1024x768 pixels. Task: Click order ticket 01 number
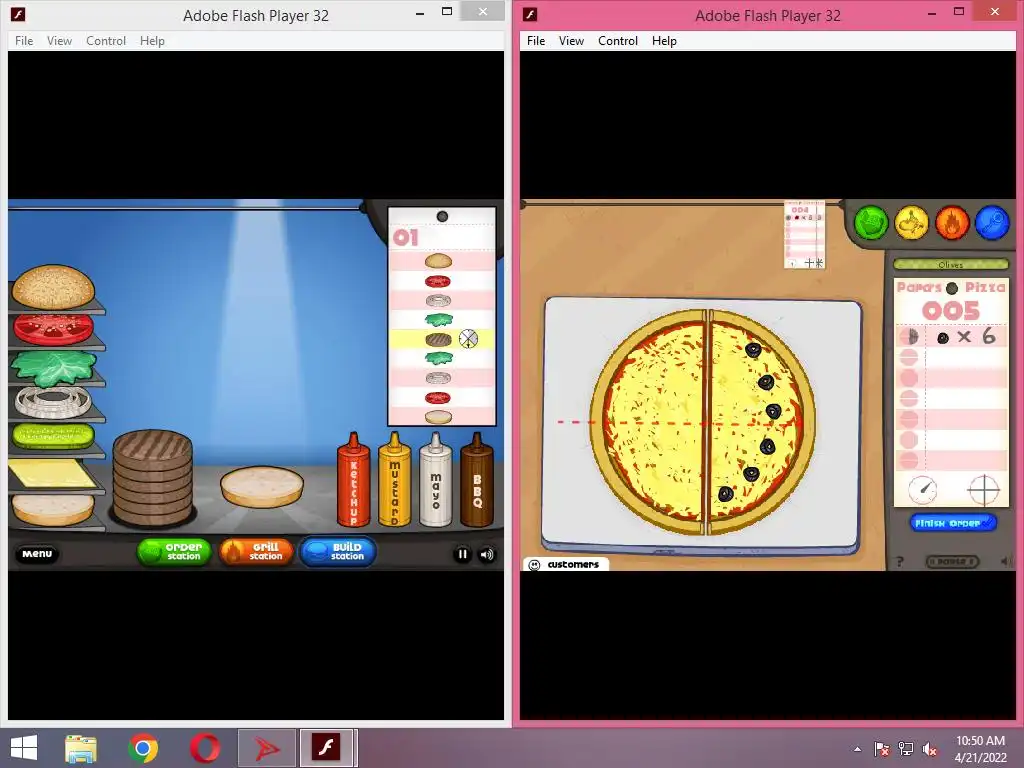point(406,238)
